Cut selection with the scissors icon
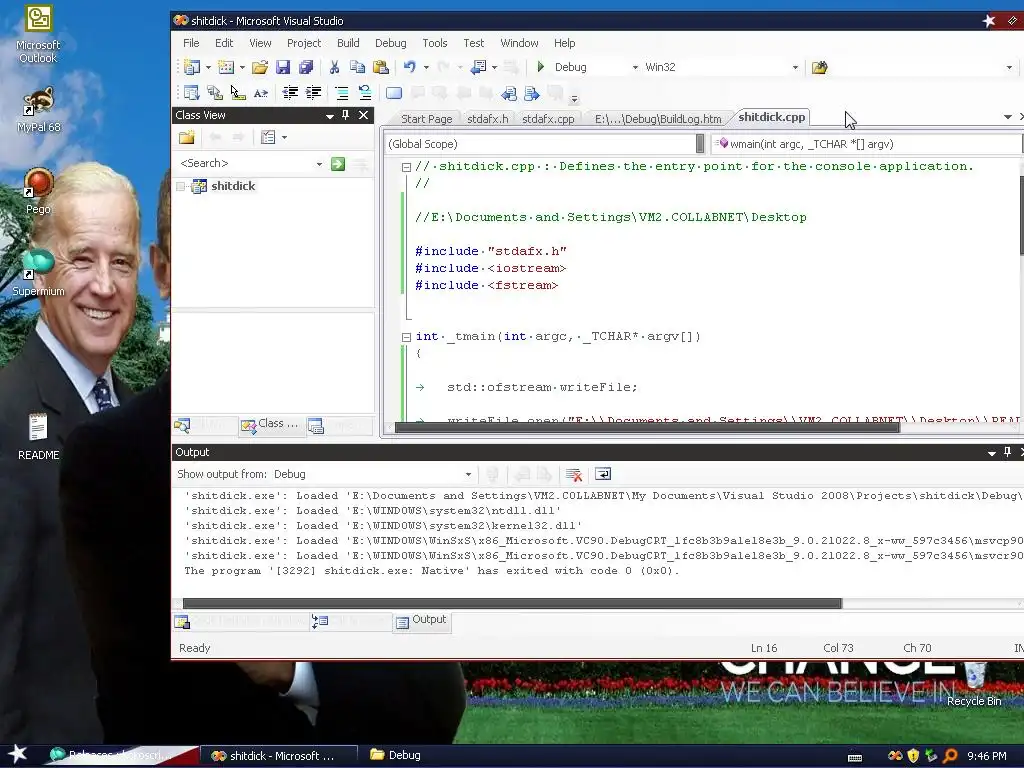The width and height of the screenshot is (1024, 768). pyautogui.click(x=334, y=67)
